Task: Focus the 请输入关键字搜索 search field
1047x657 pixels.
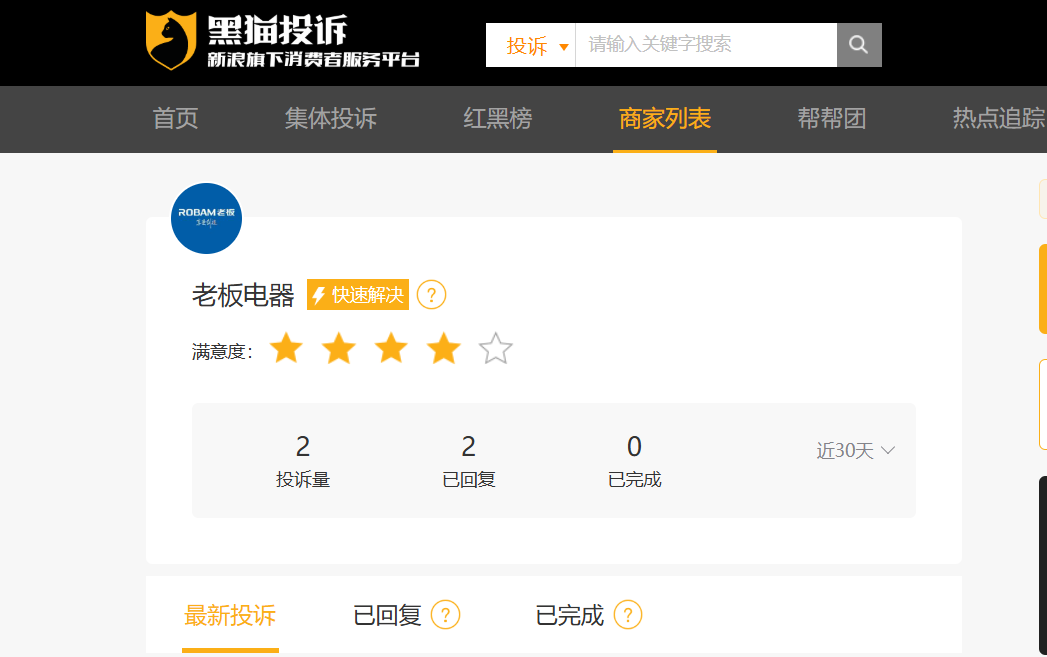Action: (706, 45)
